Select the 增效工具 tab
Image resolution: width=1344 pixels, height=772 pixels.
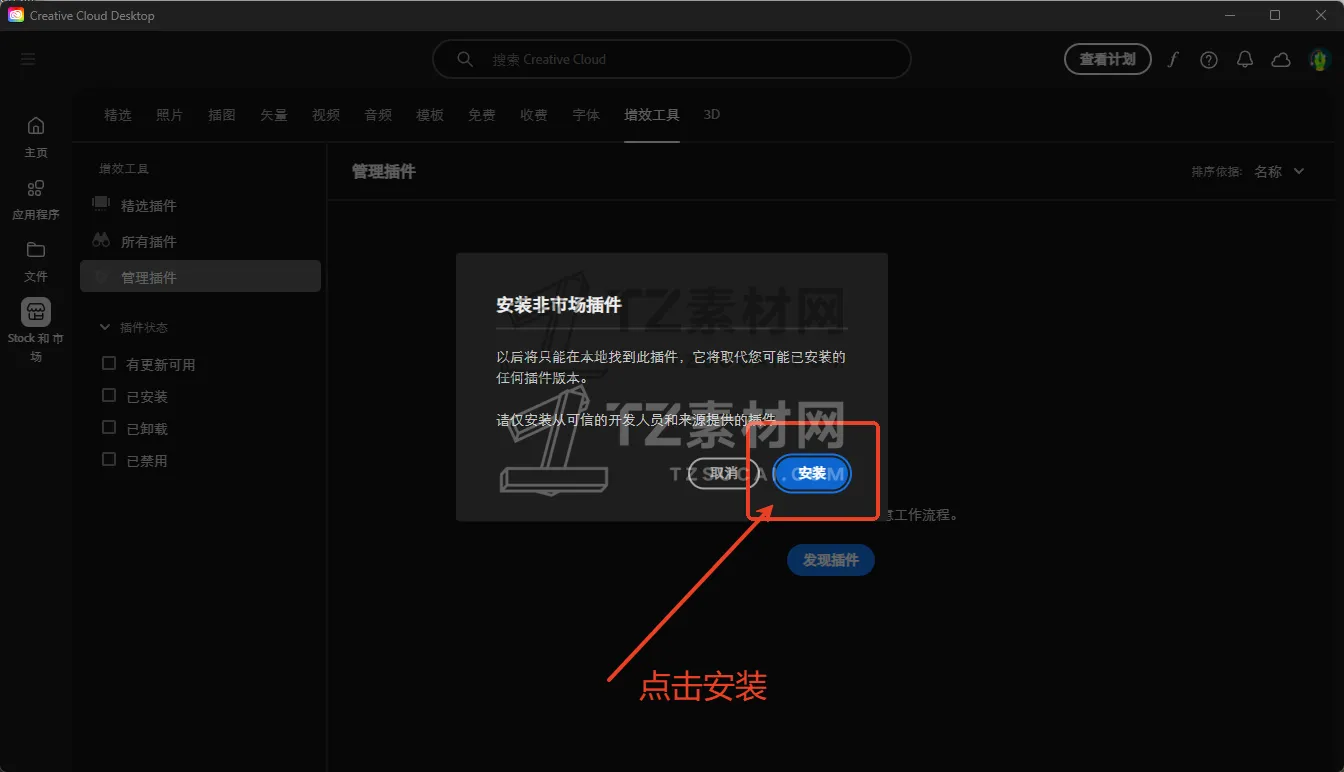click(x=652, y=115)
